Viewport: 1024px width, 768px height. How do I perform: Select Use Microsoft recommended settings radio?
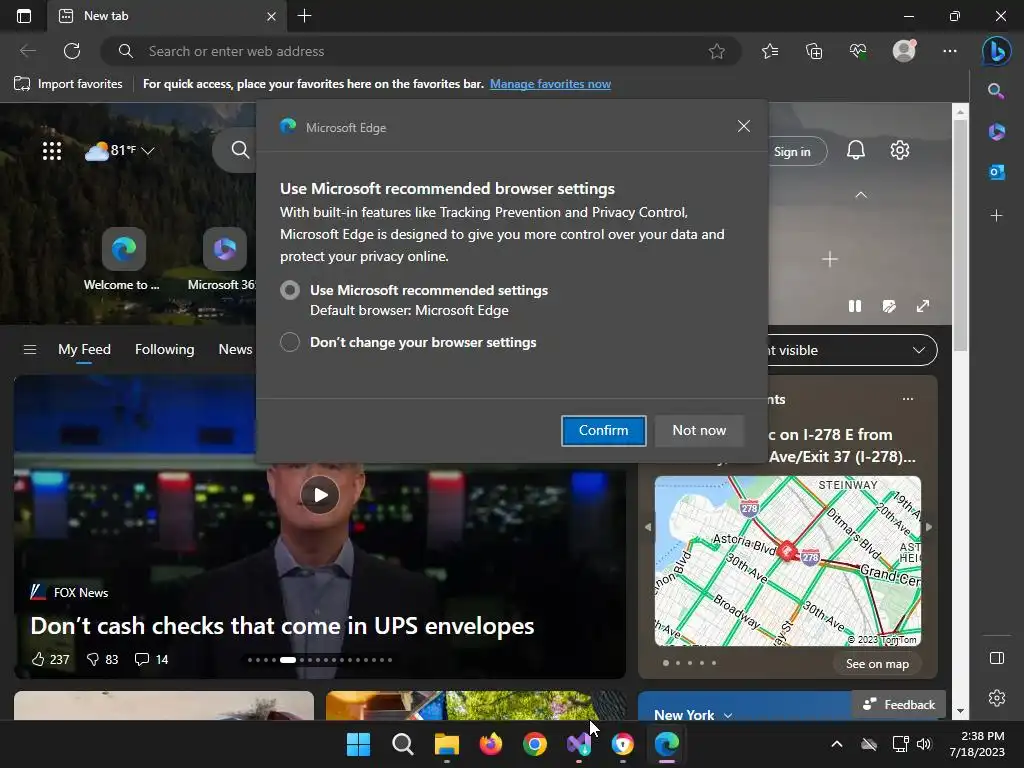pyautogui.click(x=290, y=290)
